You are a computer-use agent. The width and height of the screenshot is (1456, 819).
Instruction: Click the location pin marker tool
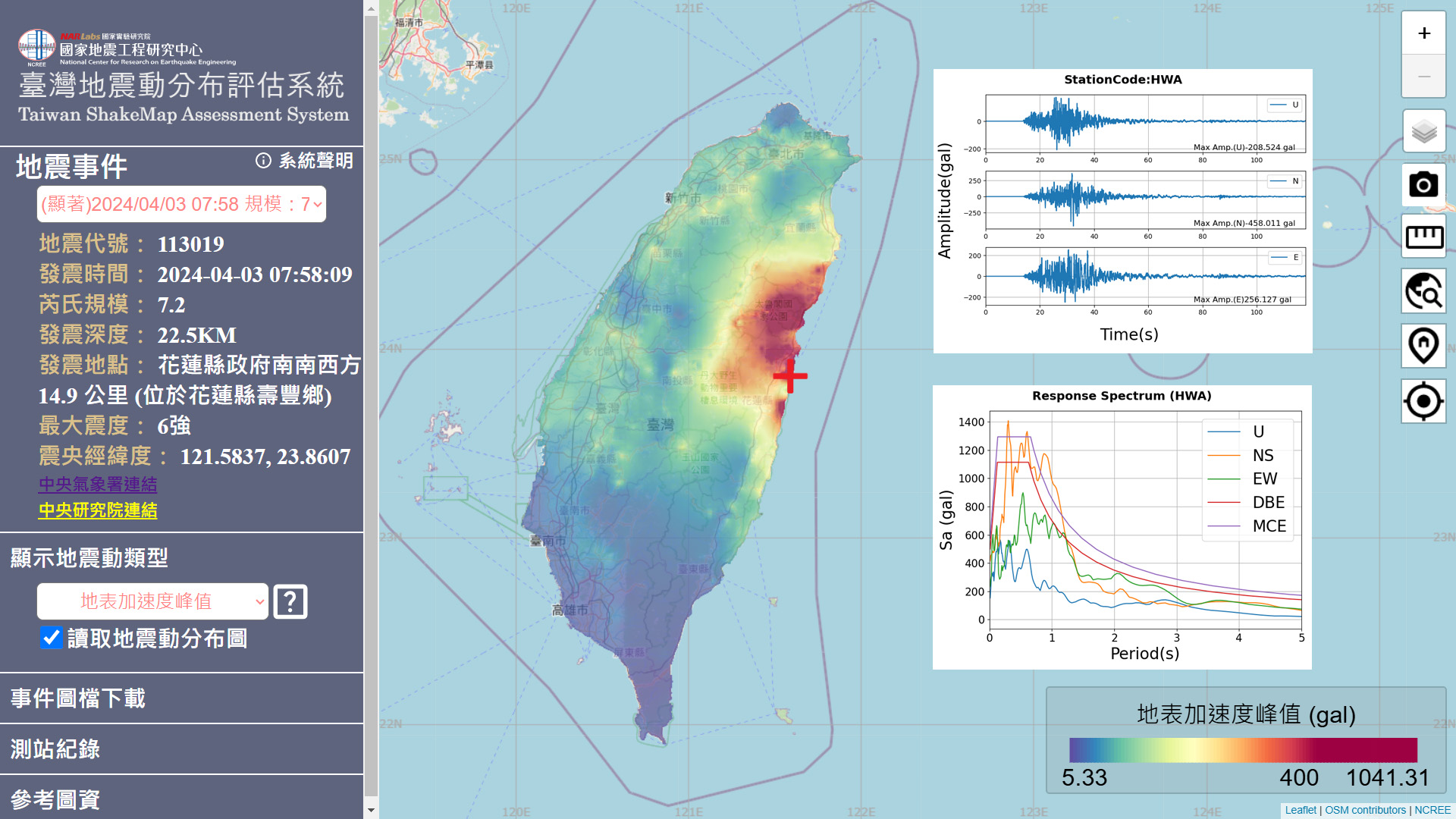click(x=1423, y=346)
